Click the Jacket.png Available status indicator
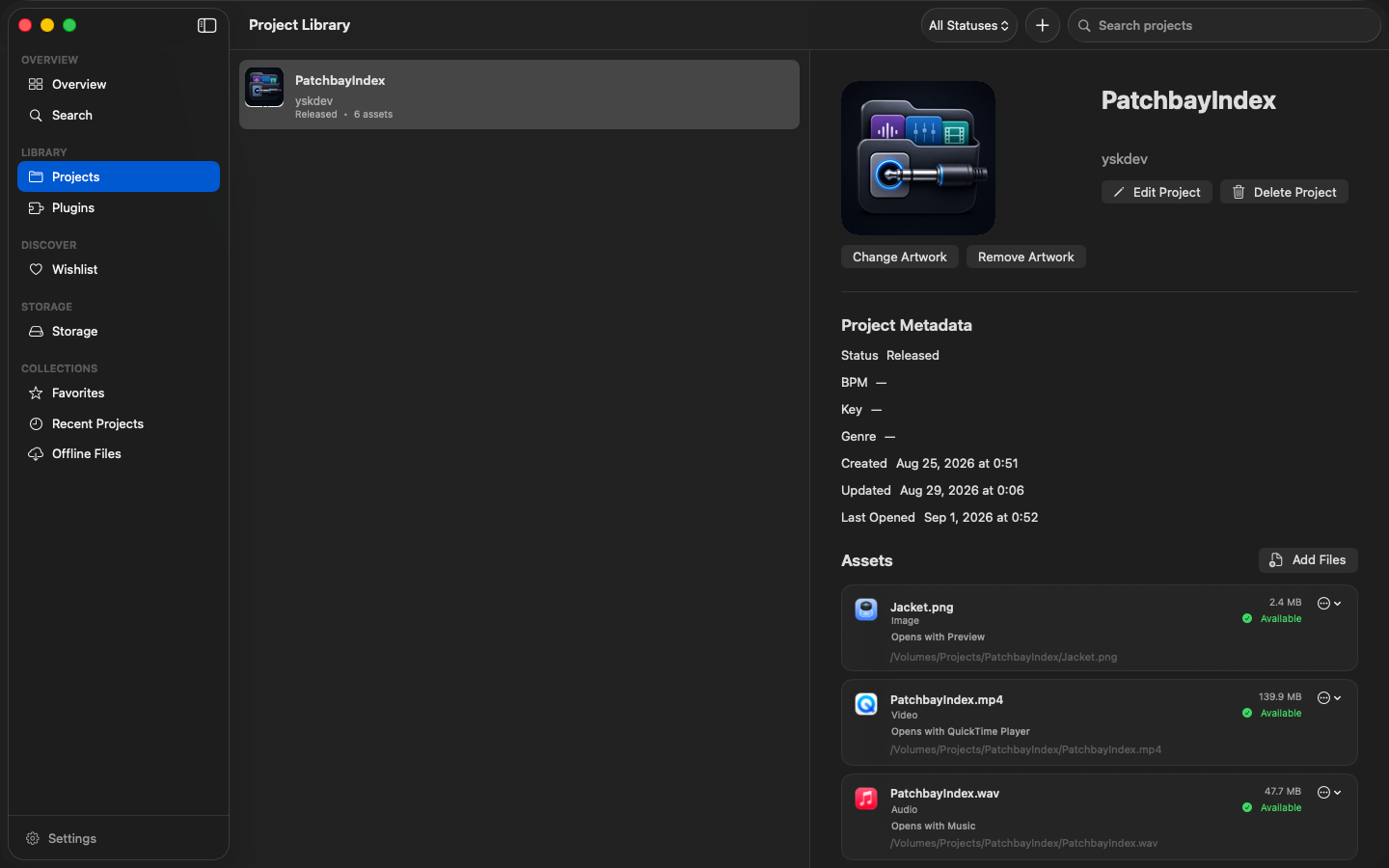The width and height of the screenshot is (1389, 868). [x=1272, y=619]
